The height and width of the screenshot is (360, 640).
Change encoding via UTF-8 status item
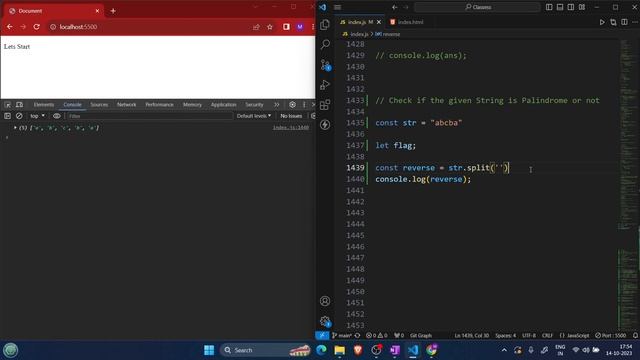tap(529, 335)
